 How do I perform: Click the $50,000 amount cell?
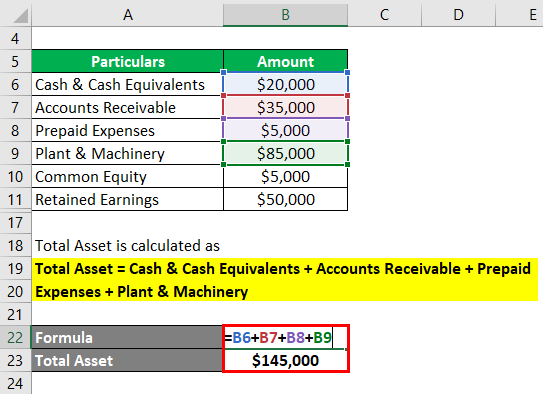[x=285, y=199]
